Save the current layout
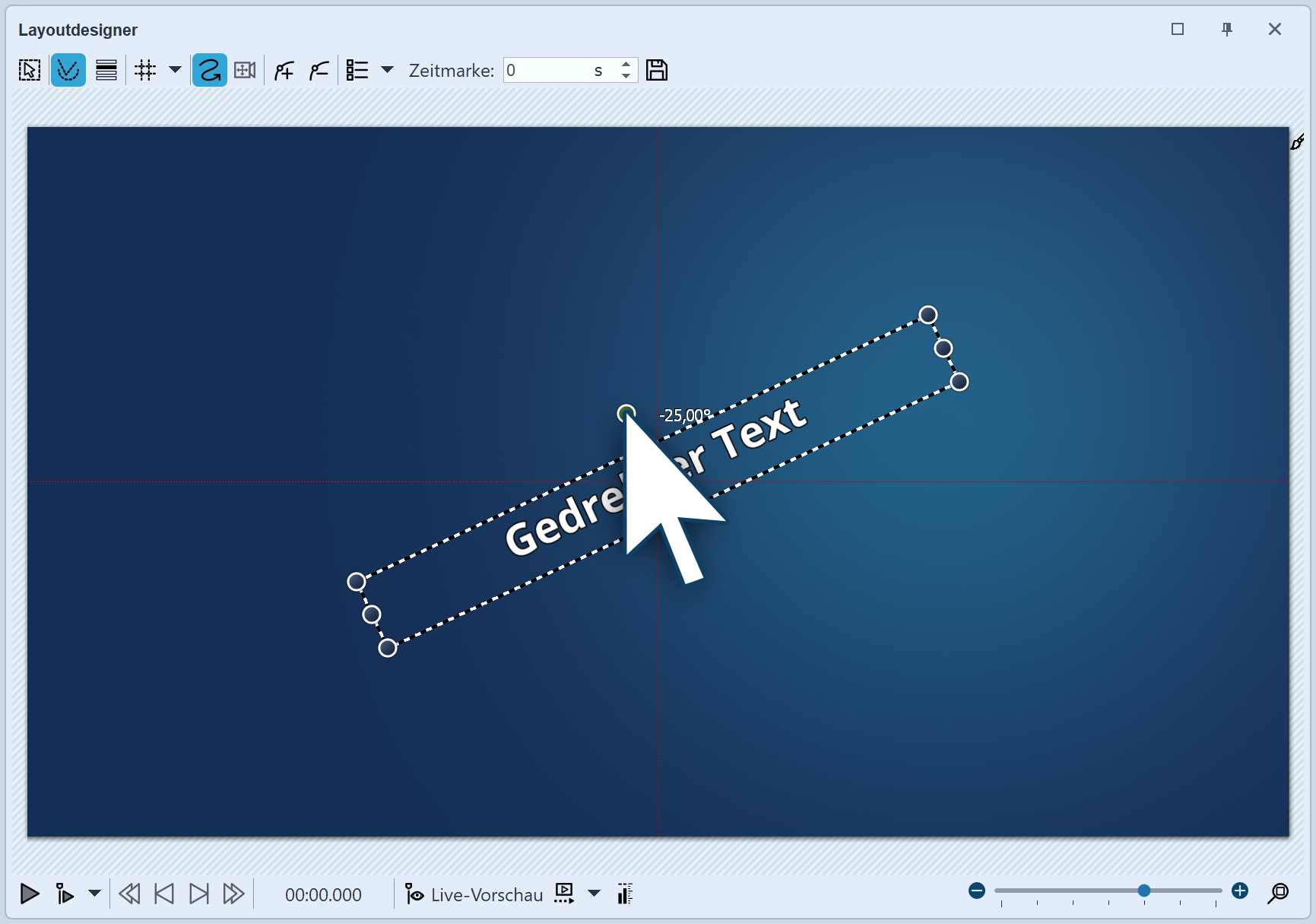The width and height of the screenshot is (1316, 924). tap(657, 70)
